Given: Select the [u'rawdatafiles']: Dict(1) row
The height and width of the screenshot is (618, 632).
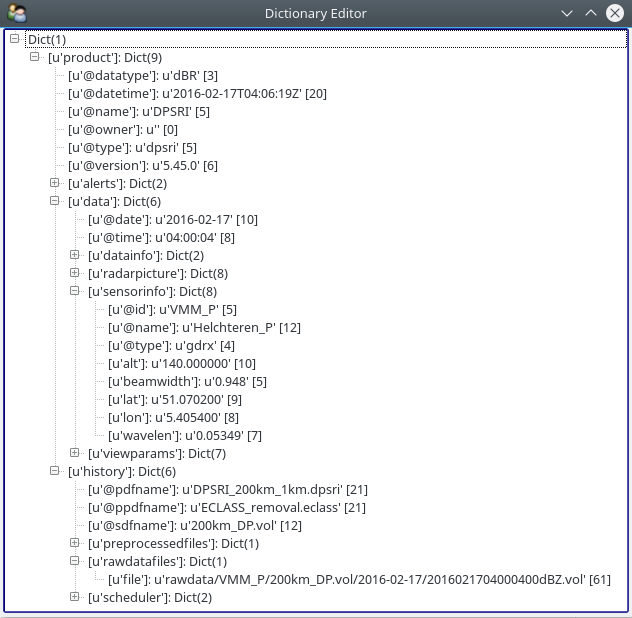Looking at the screenshot, I should 157,562.
